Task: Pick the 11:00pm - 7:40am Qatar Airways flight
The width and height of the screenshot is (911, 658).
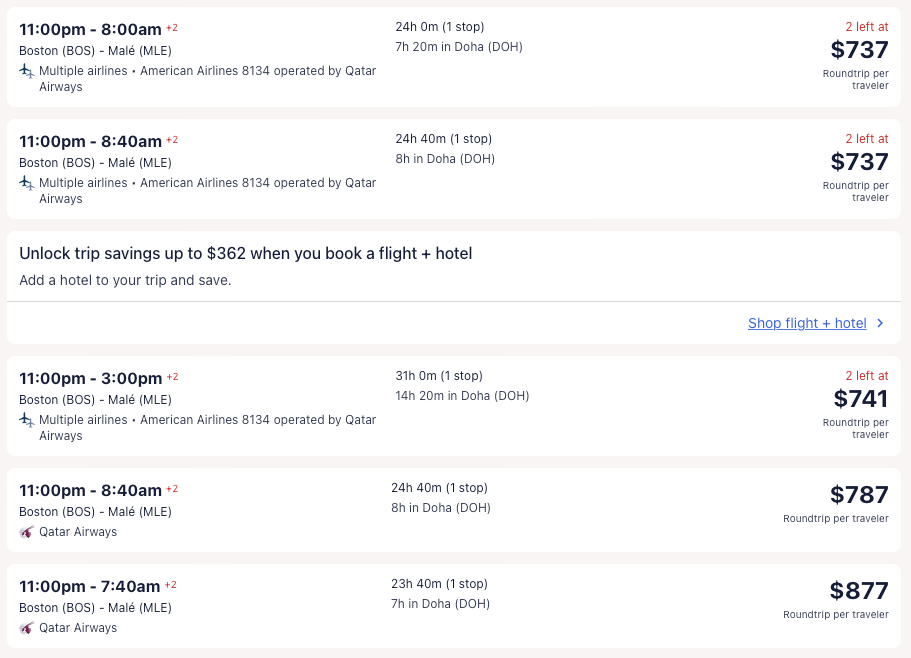Action: pos(90,586)
